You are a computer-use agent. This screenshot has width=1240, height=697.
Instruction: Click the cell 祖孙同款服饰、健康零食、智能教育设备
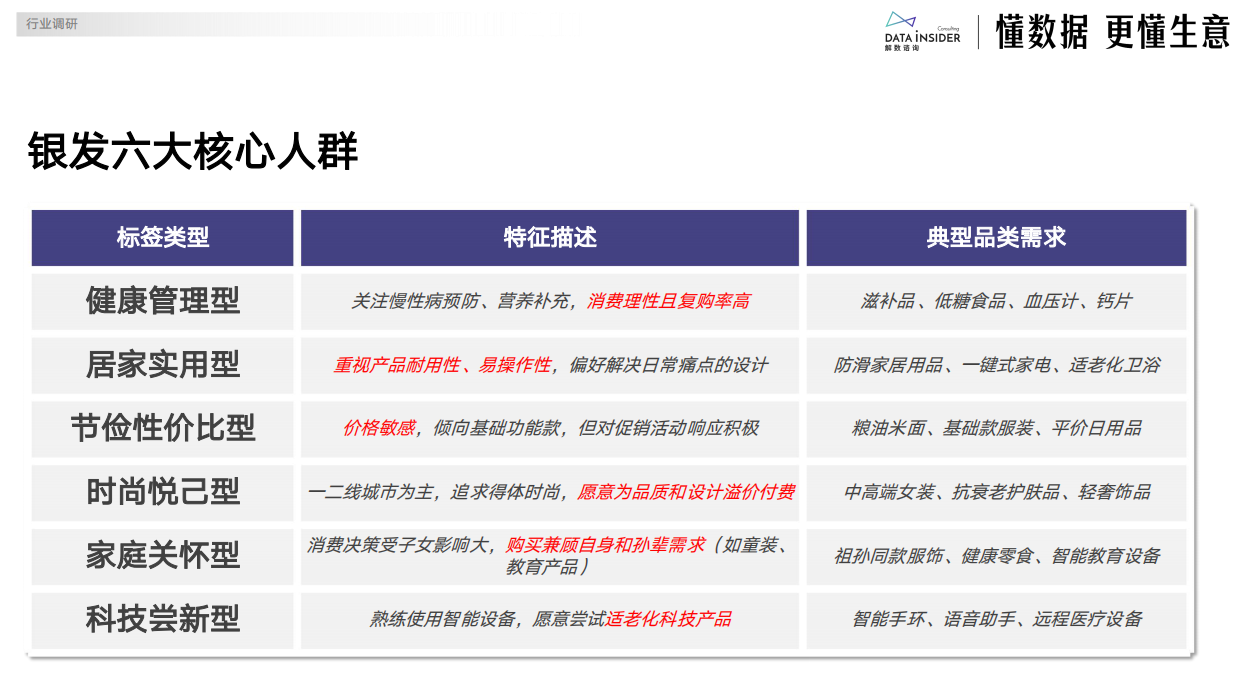coord(996,556)
